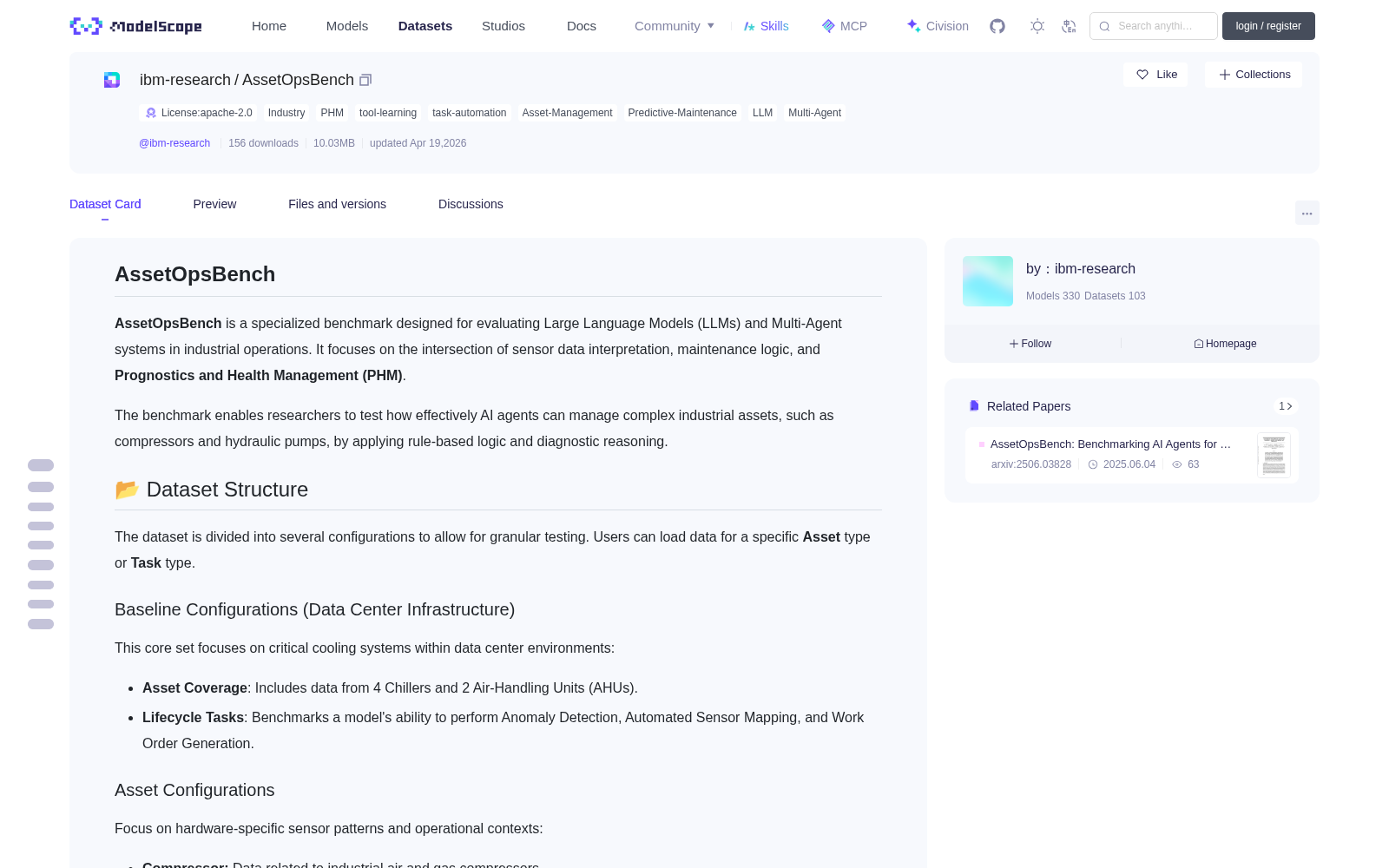This screenshot has height=868, width=1389.
Task: Open Civision sparkle icon
Action: 913,26
